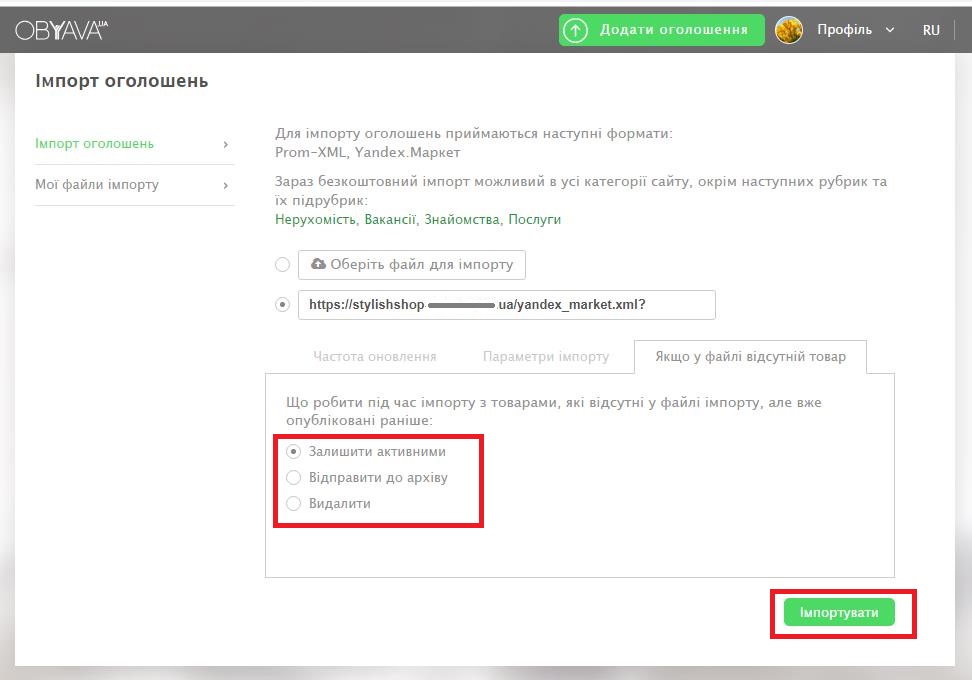972x680 pixels.
Task: Switch language to RU
Action: (x=931, y=30)
